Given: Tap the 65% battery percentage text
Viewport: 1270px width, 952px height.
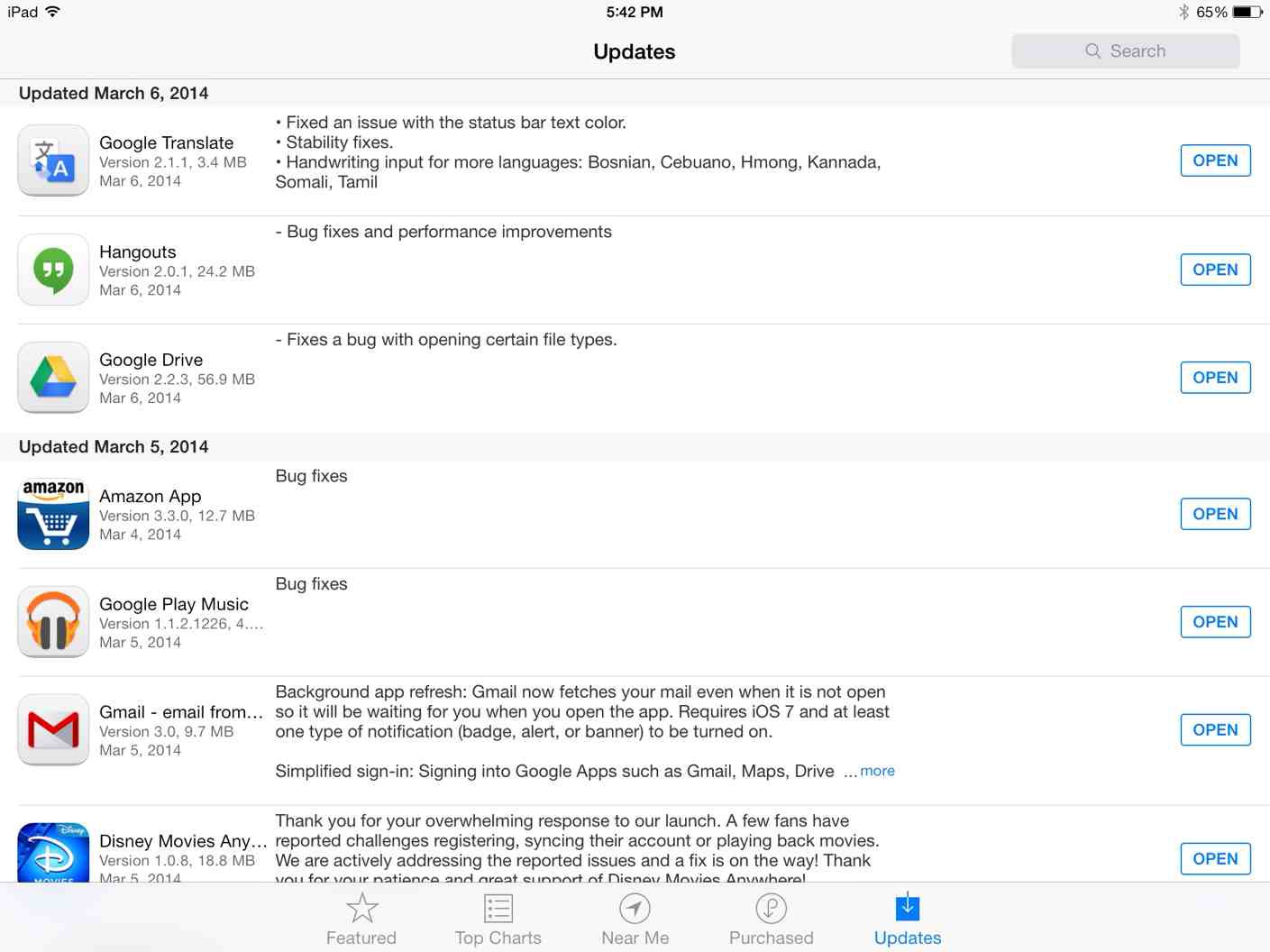Looking at the screenshot, I should (1211, 12).
